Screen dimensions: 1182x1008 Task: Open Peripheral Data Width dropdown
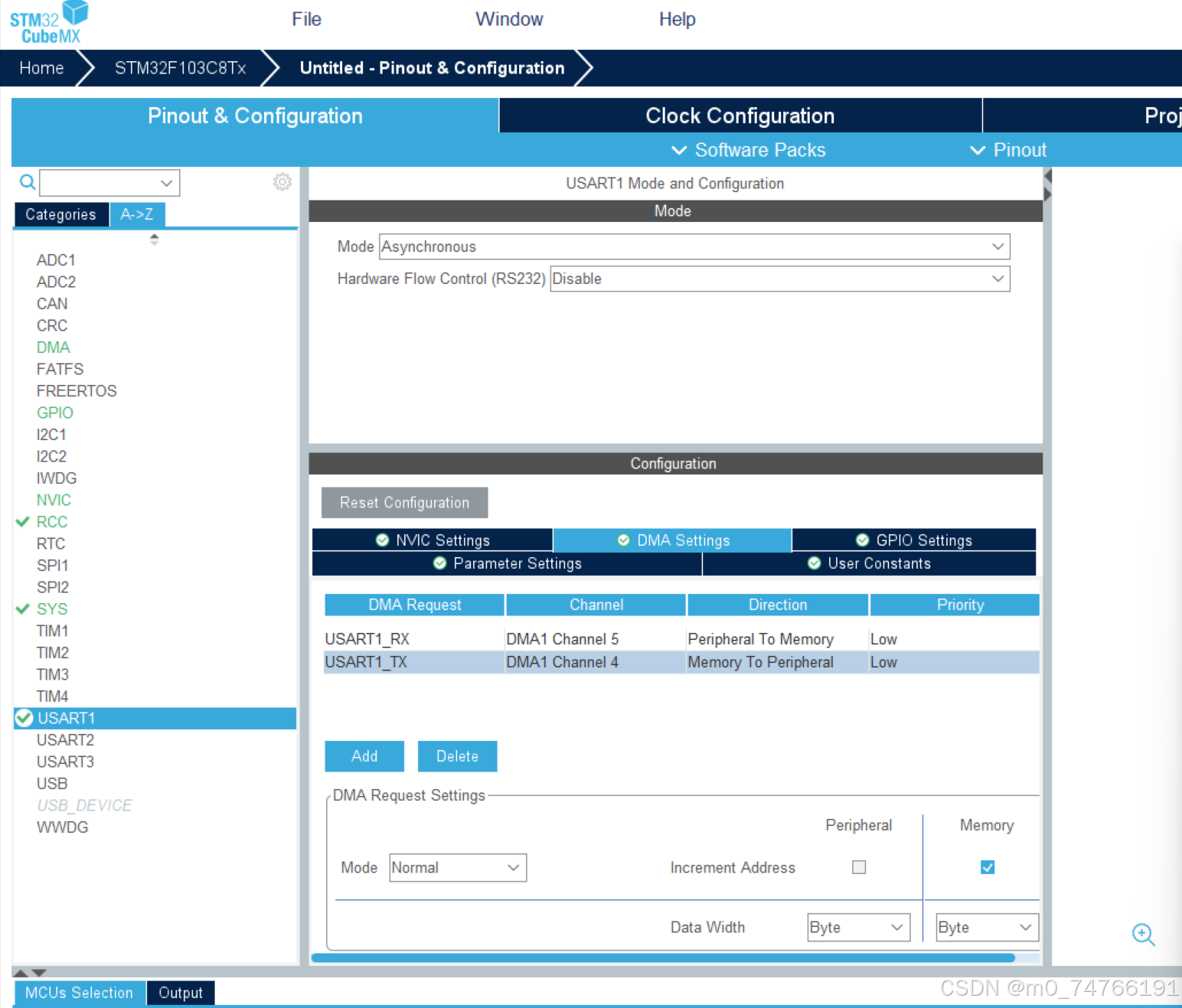pyautogui.click(x=859, y=928)
